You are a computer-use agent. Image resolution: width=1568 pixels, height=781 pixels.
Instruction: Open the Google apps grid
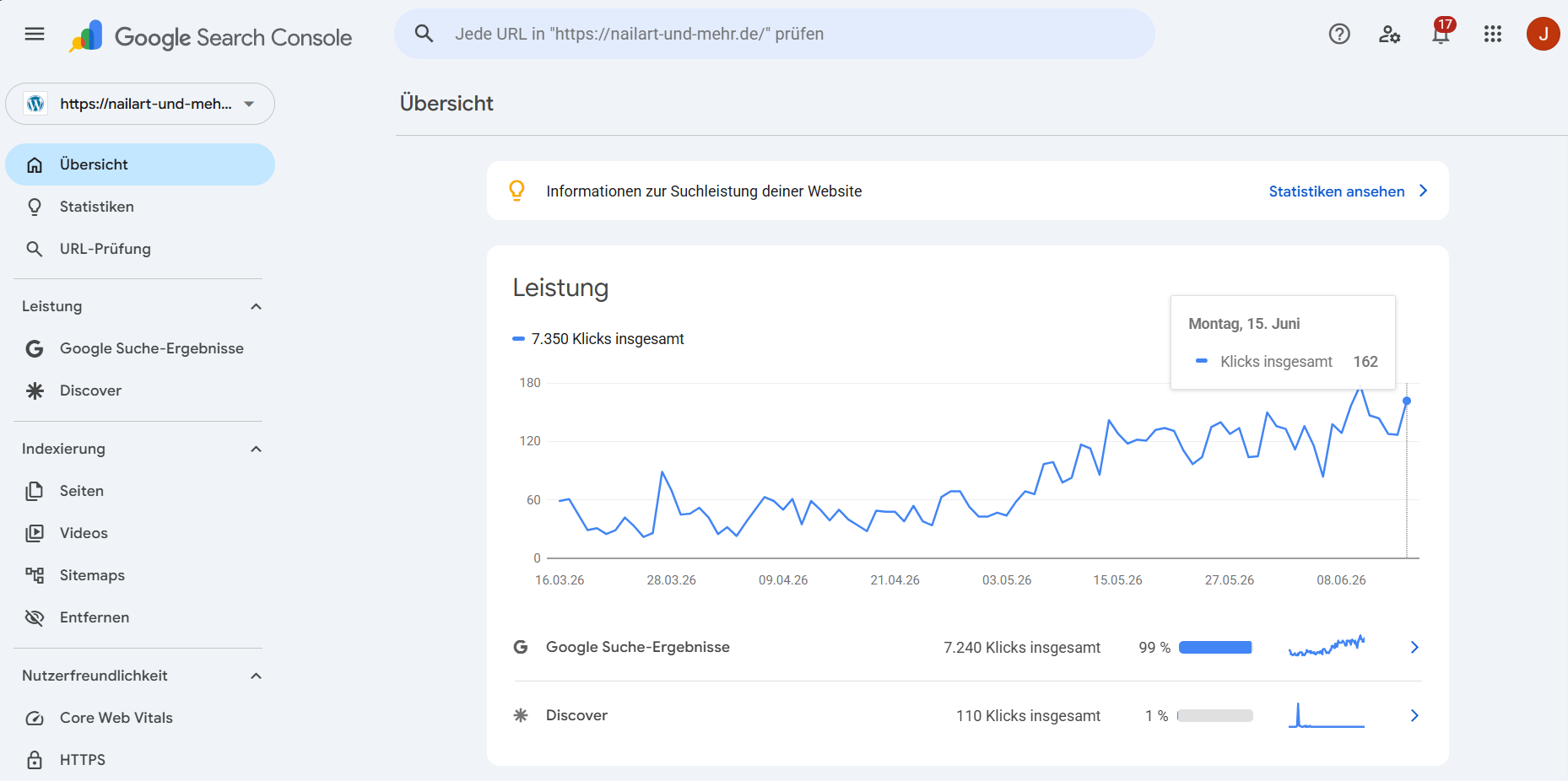point(1493,34)
